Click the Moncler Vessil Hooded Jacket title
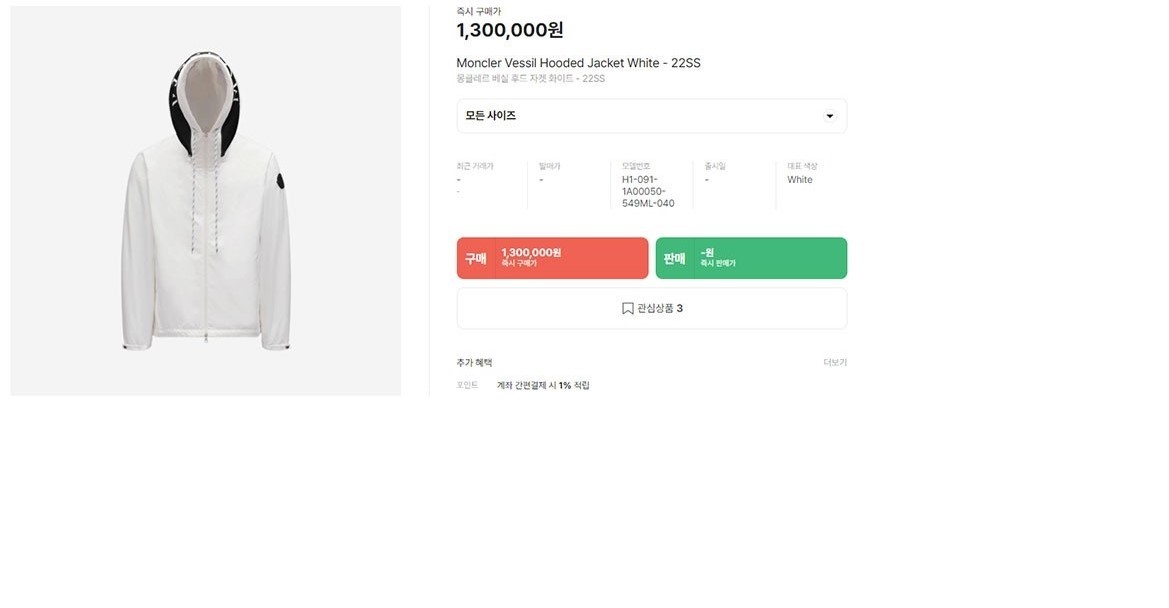 (x=578, y=63)
